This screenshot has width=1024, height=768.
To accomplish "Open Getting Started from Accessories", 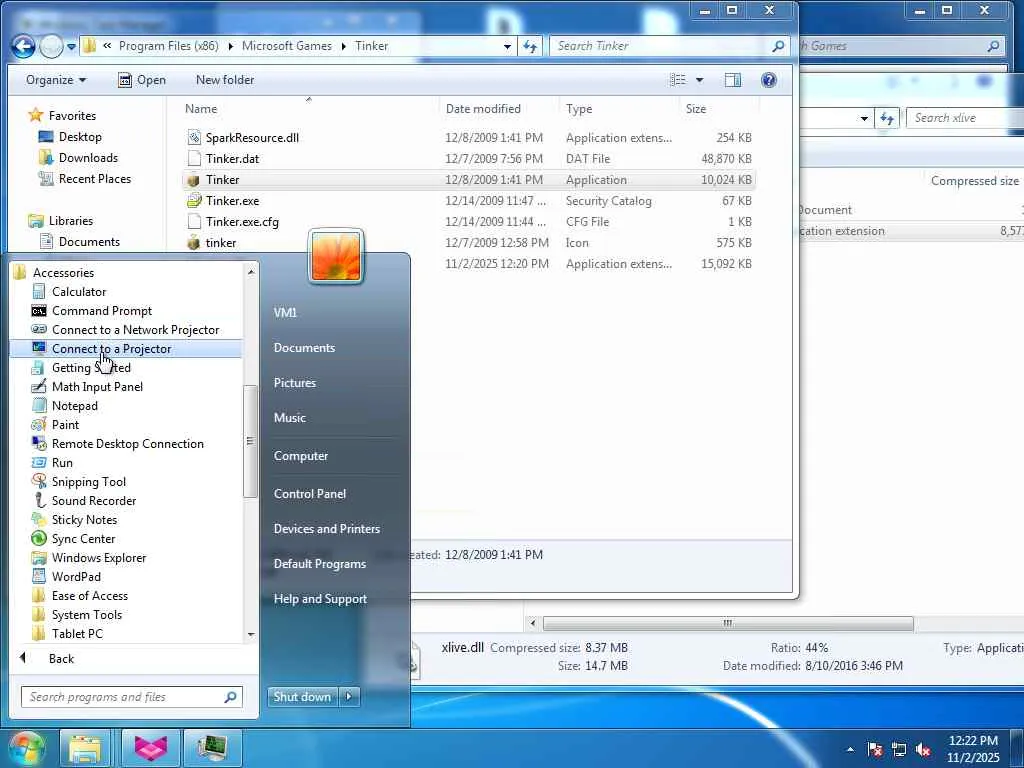I will coord(91,368).
